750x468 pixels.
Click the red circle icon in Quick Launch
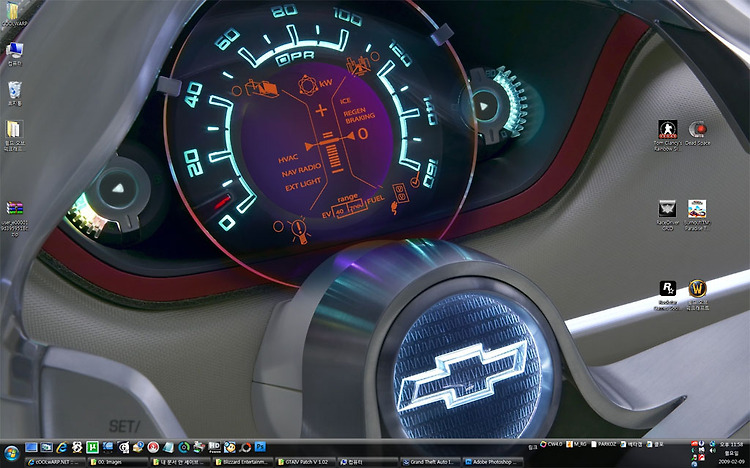pos(153,447)
